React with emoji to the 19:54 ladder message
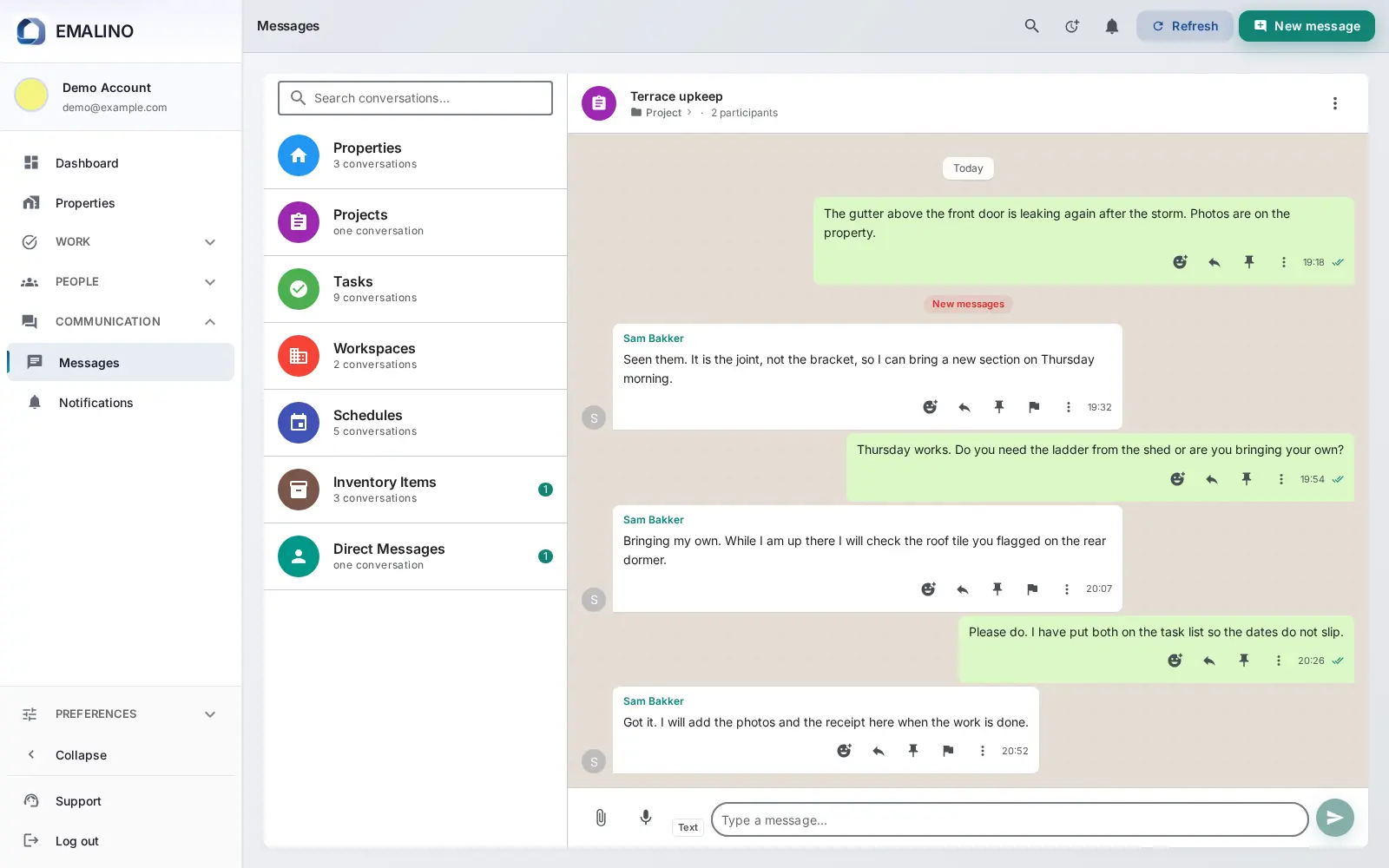This screenshot has height=868, width=1389. tap(1177, 479)
